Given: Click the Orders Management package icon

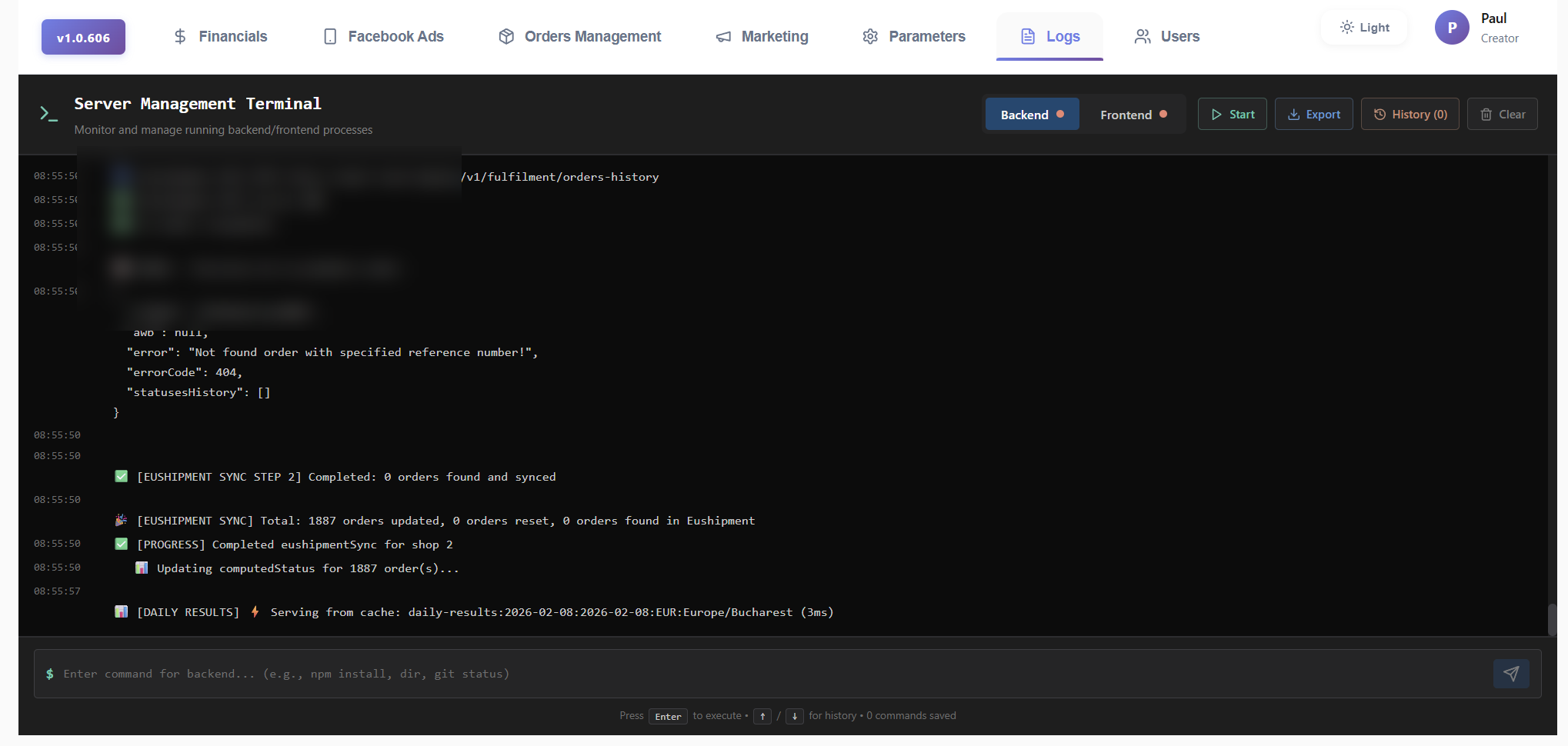Looking at the screenshot, I should coord(506,36).
